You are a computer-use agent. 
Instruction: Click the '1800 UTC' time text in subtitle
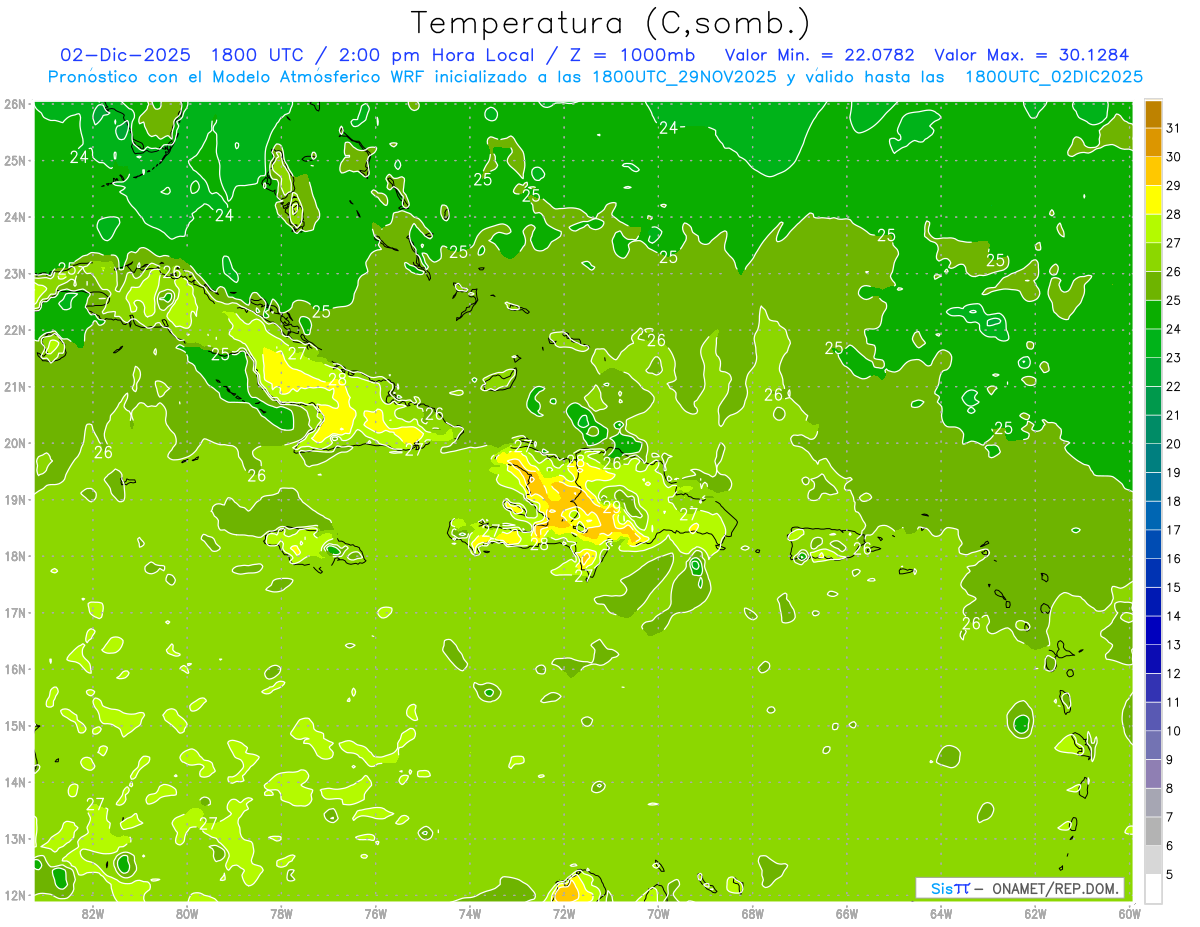pos(259,55)
